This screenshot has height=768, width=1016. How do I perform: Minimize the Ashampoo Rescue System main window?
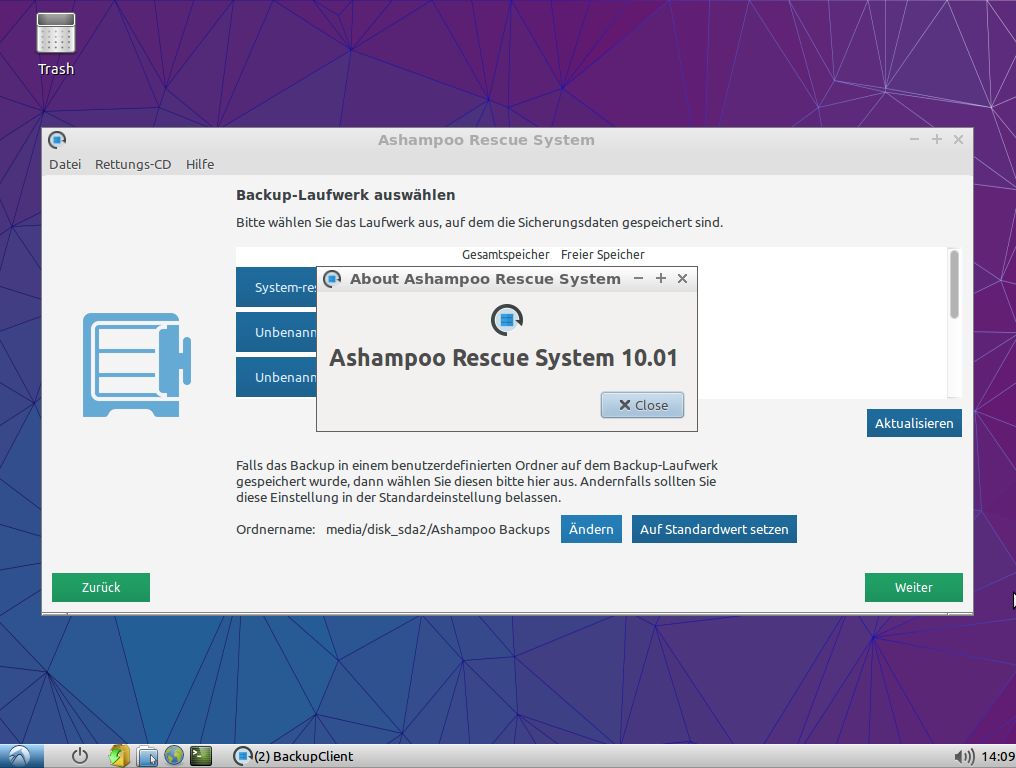914,139
